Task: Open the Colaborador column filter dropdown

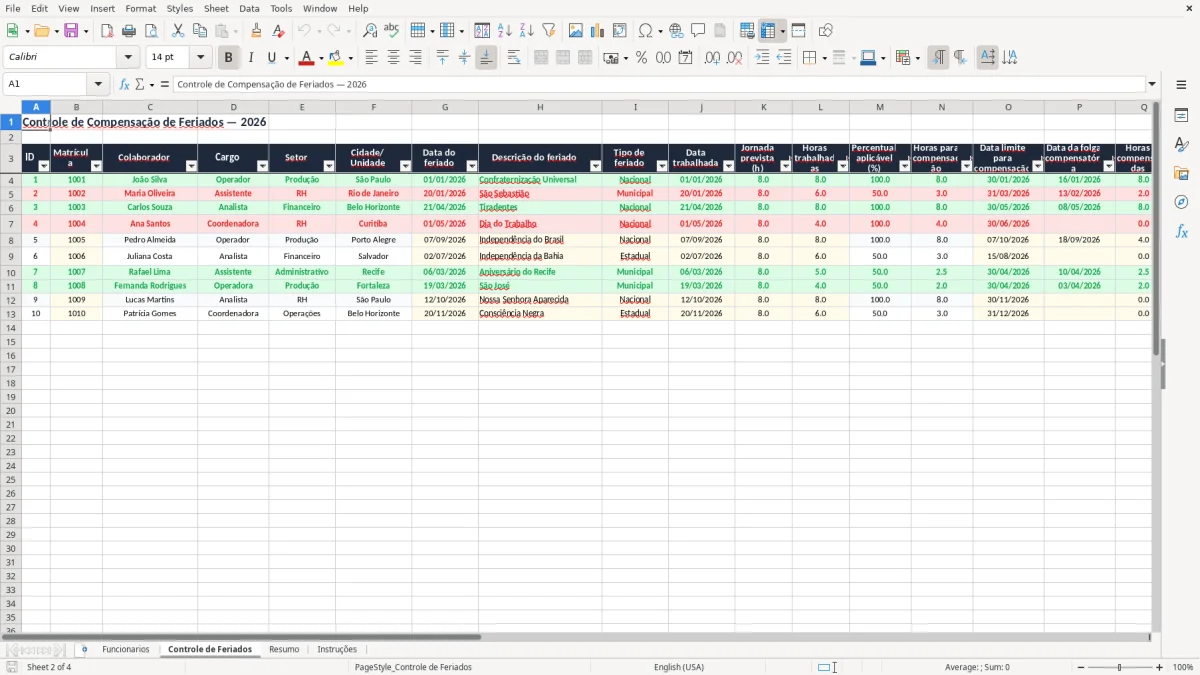Action: [191, 166]
